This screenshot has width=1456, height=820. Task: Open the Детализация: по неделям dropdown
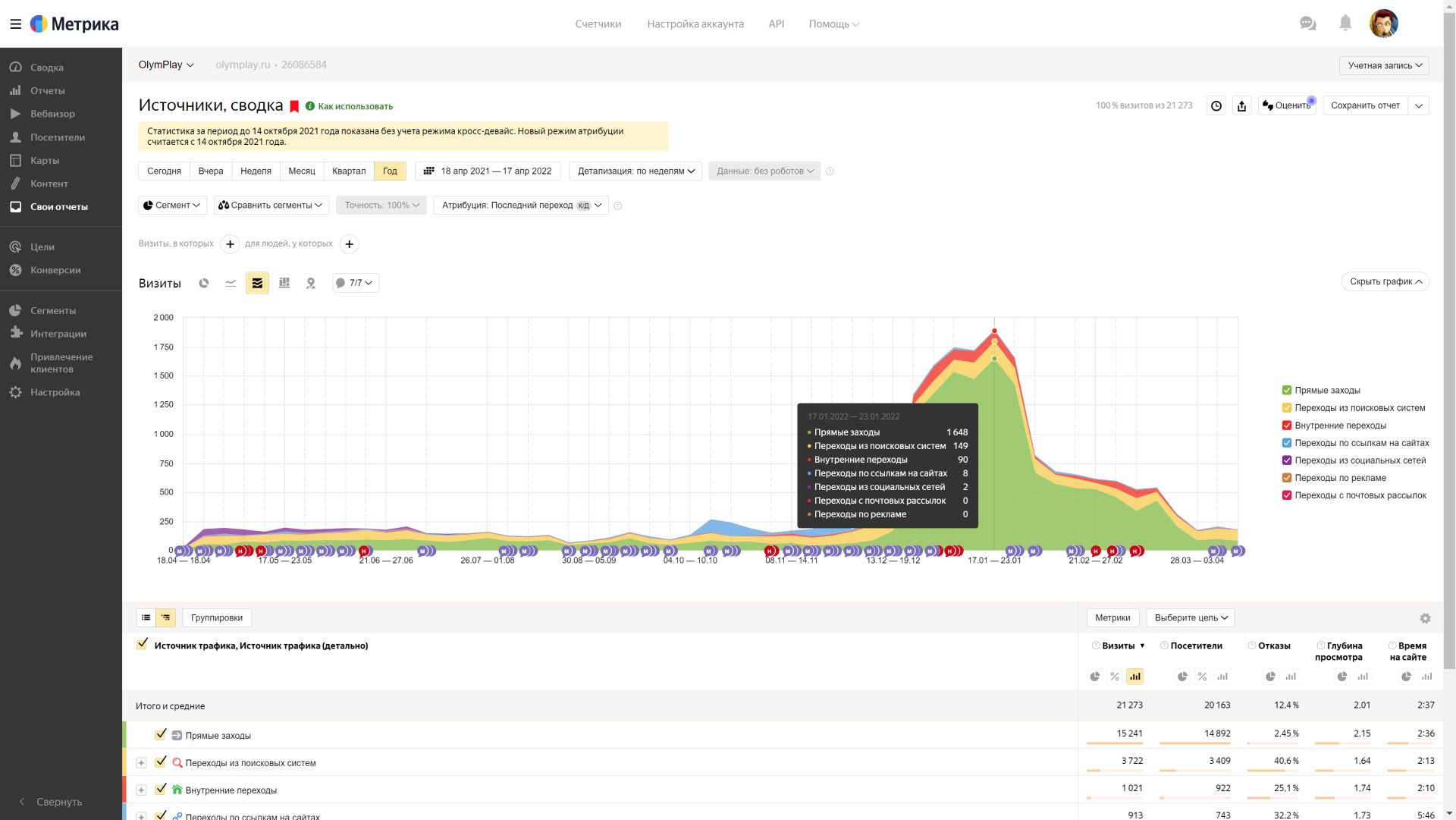point(635,171)
